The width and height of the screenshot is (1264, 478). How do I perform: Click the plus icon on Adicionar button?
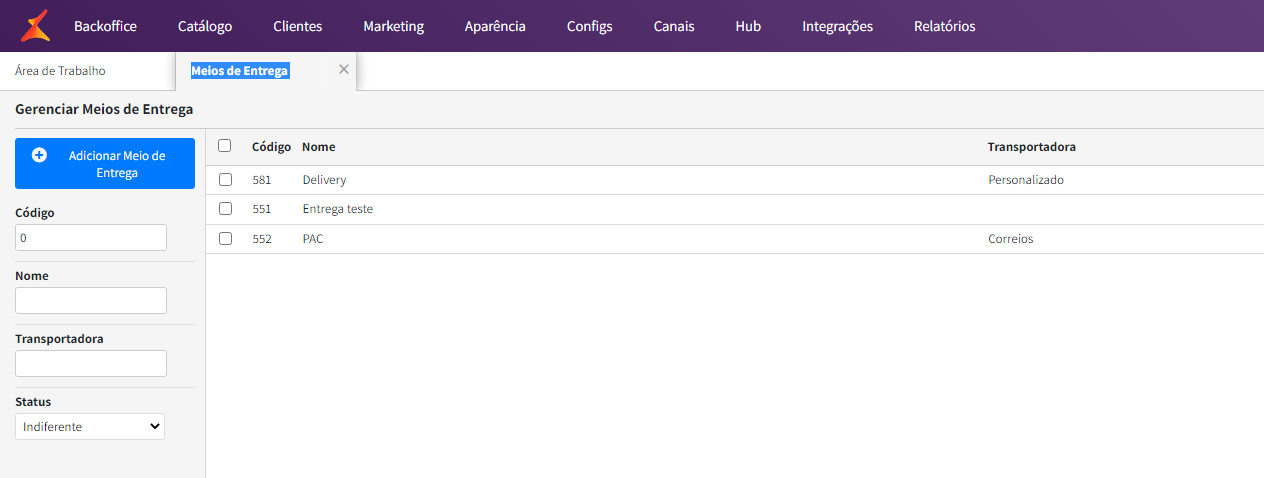click(x=40, y=155)
